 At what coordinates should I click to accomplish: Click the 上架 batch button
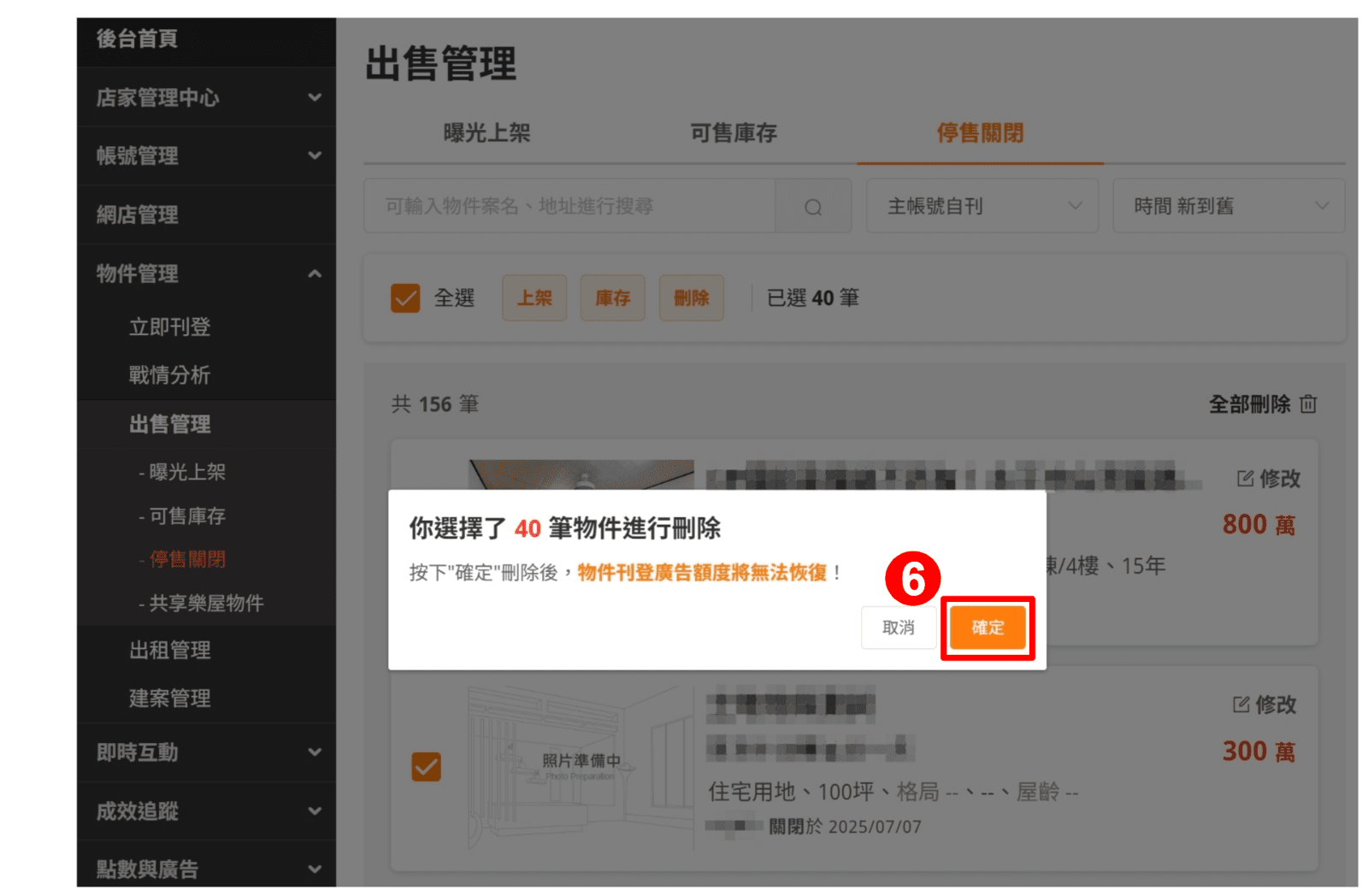(534, 298)
